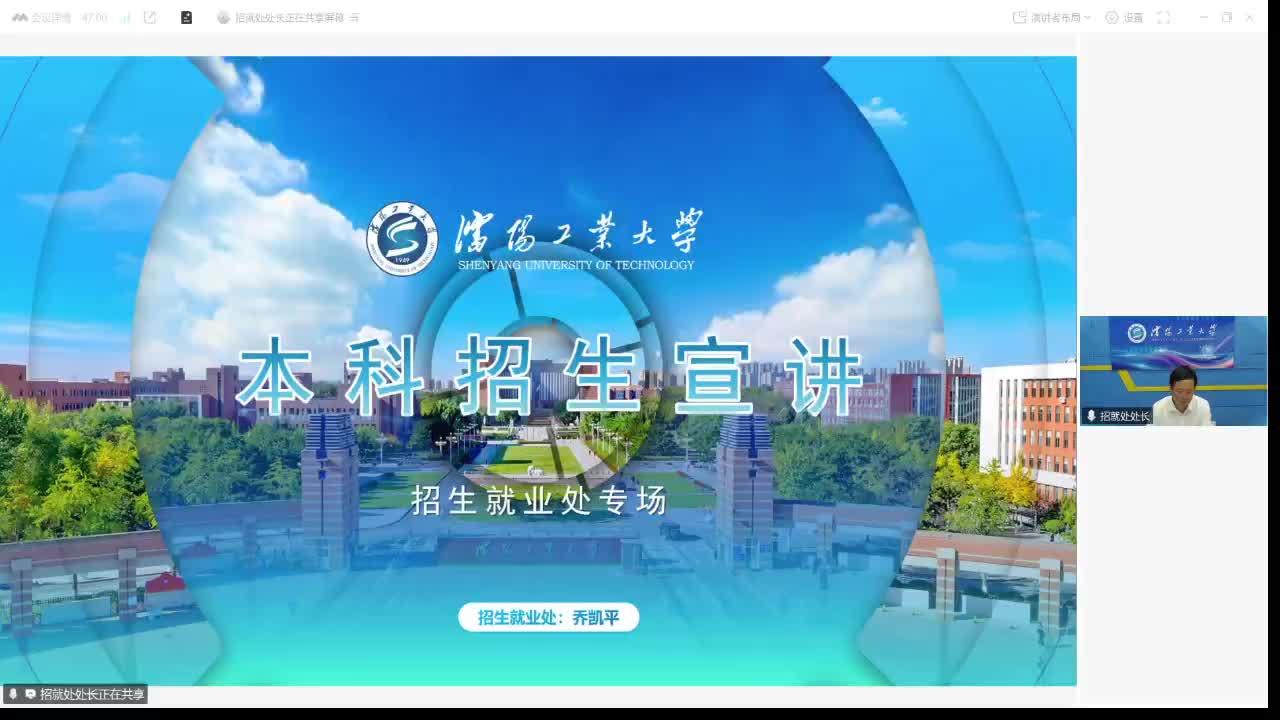This screenshot has height=720, width=1280.
Task: Enter fullscreen view using fullscreen icon
Action: pos(1163,18)
